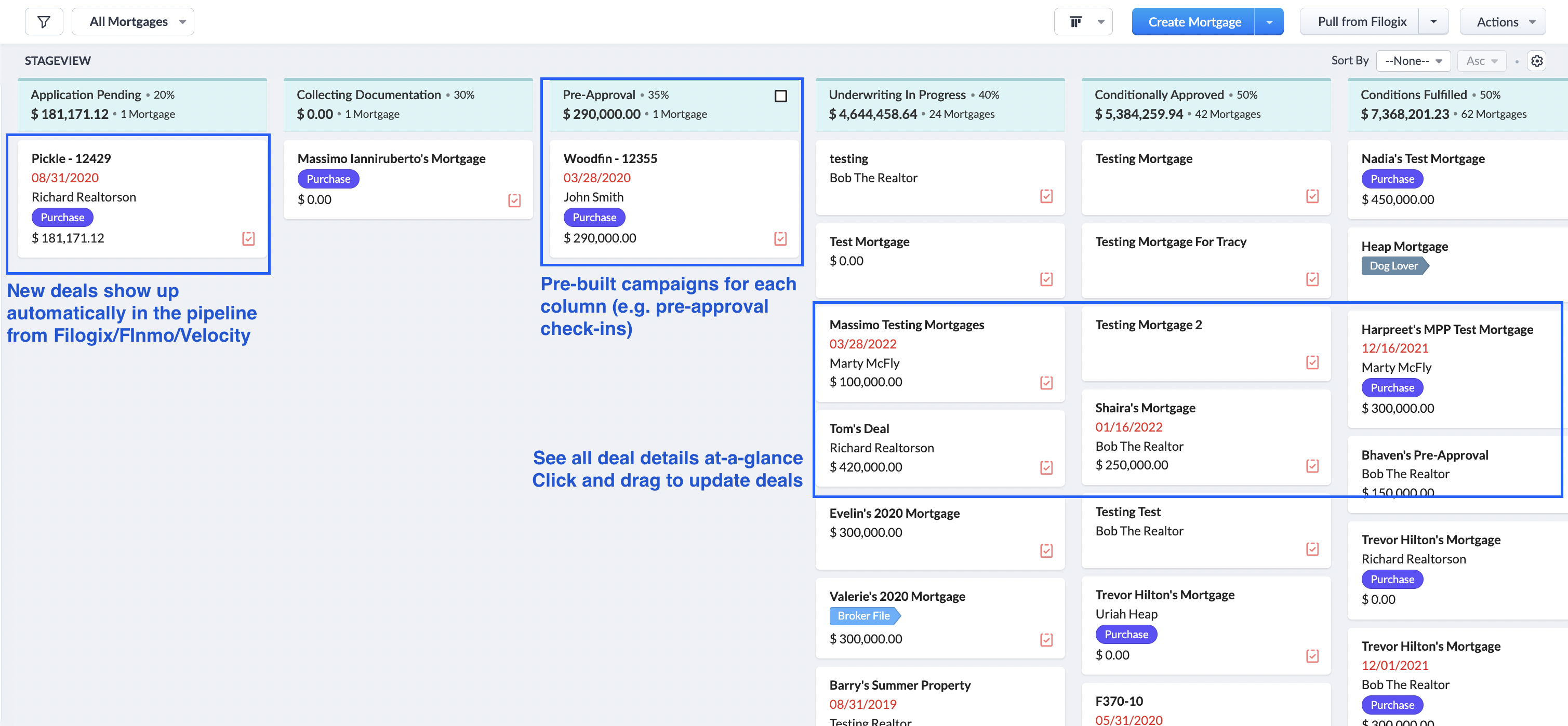The image size is (1568, 726).
Task: Open checklist icon on Evelin's 2020 Mortgage
Action: (1046, 551)
